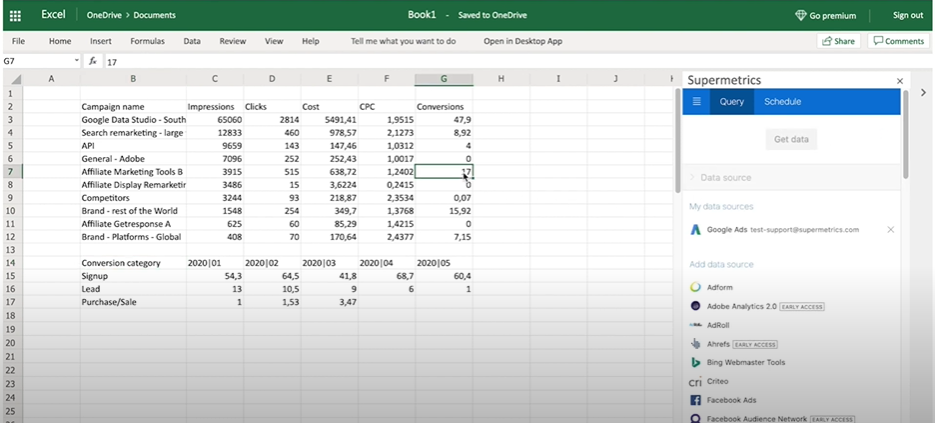Switch to the Schedule tab
The height and width of the screenshot is (423, 935).
[782, 101]
